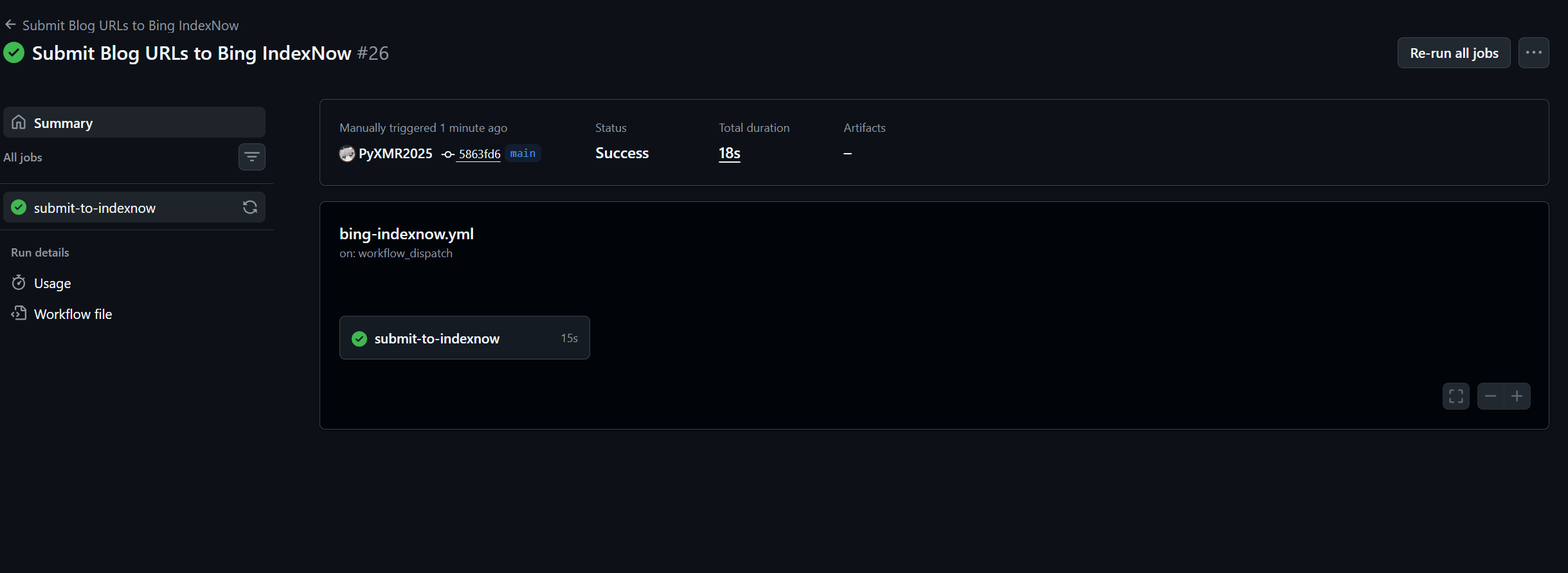Open PyXMR2025 user profile link
Image resolution: width=1568 pixels, height=573 pixels.
(x=395, y=154)
